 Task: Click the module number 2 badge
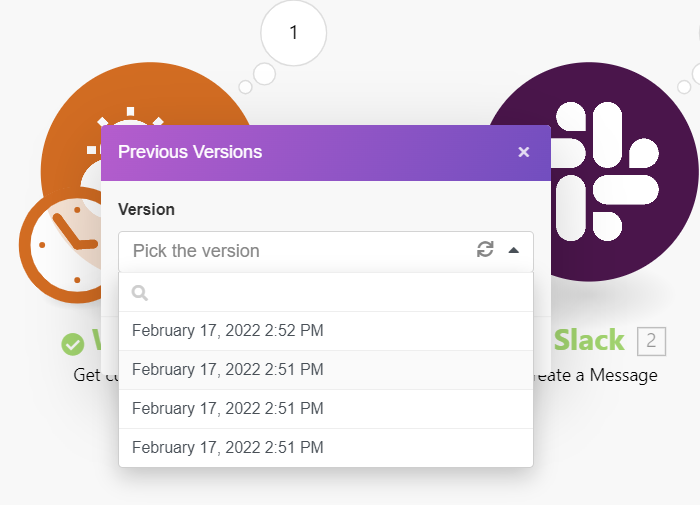pos(651,341)
